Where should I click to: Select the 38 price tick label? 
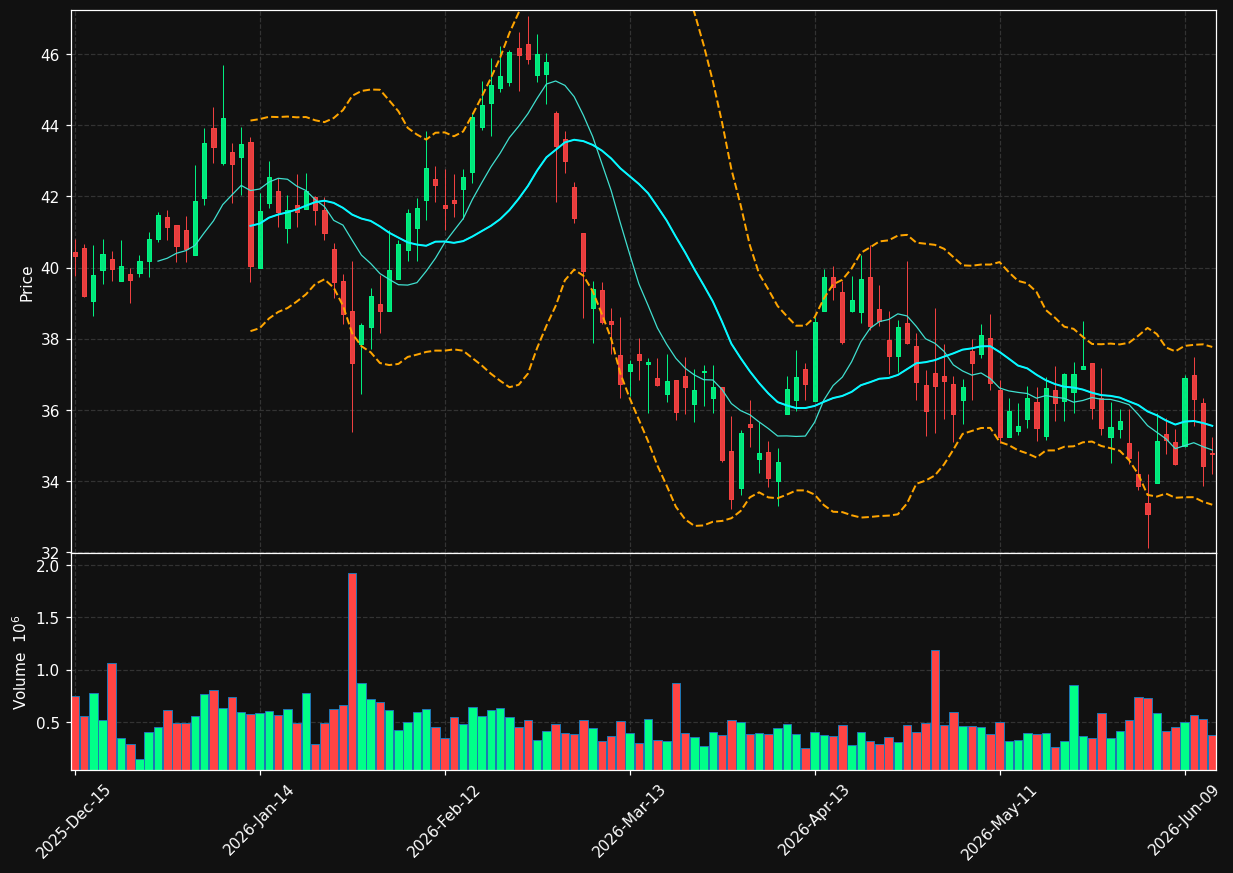pyautogui.click(x=49, y=340)
